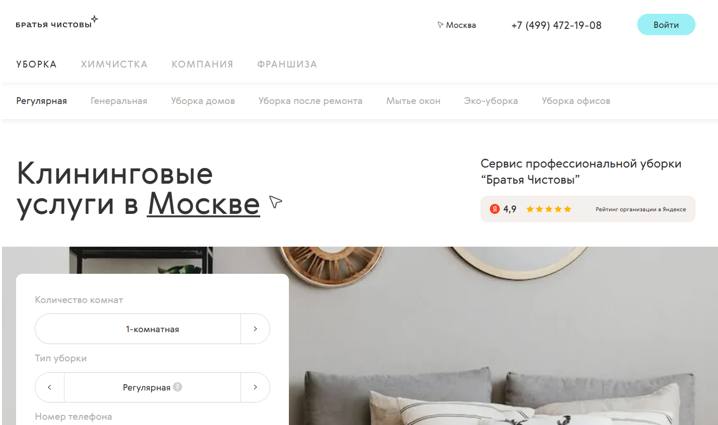The height and width of the screenshot is (425, 718).
Task: Call phone number +7 (499) 472-19-08
Action: pyautogui.click(x=556, y=25)
